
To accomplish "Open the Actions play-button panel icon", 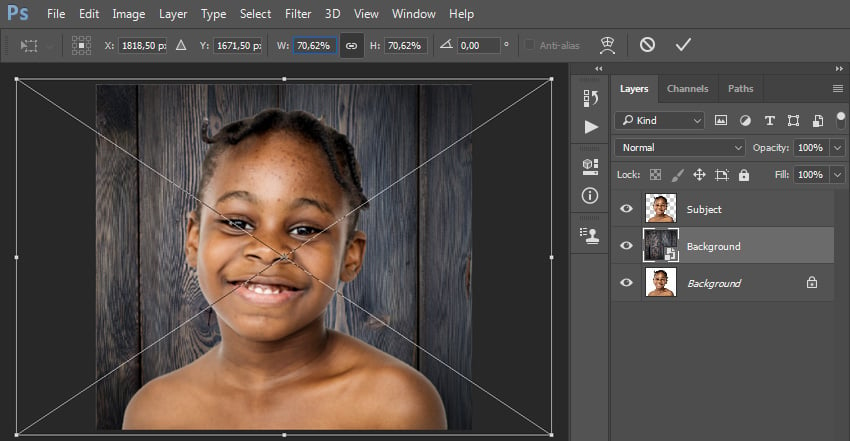I will [x=591, y=127].
